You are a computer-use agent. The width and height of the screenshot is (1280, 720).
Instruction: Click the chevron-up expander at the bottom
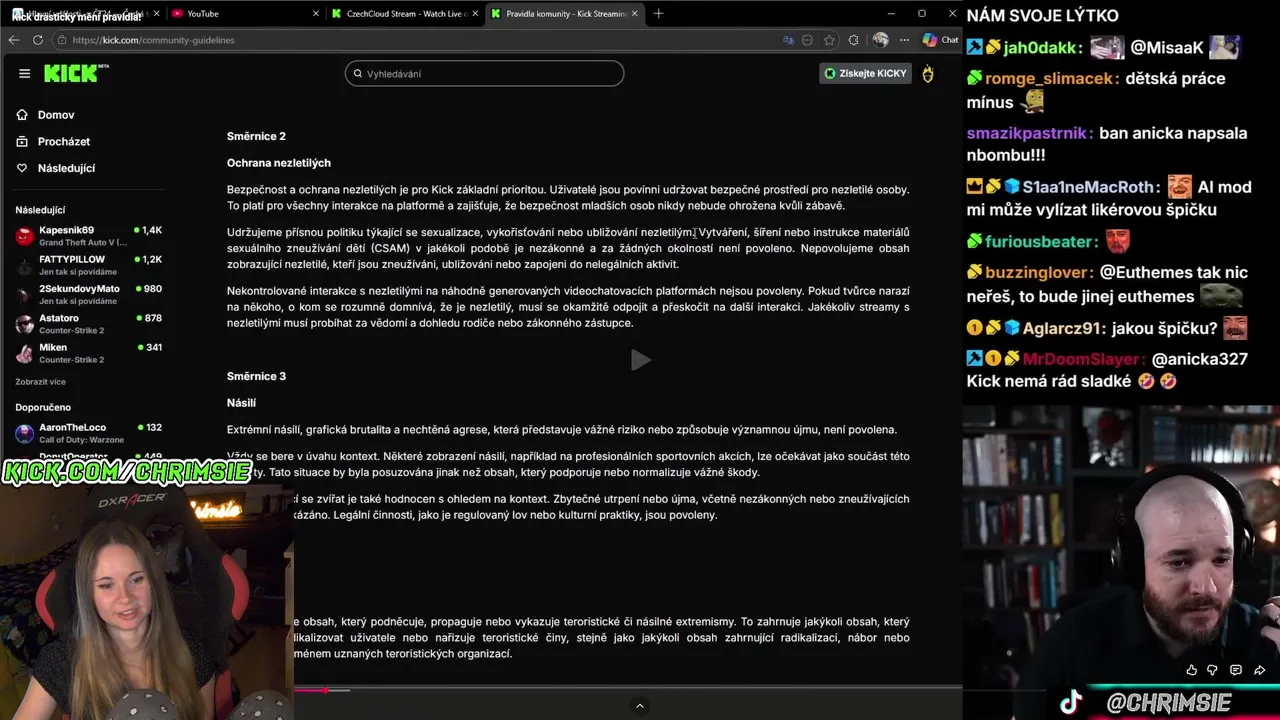pos(640,706)
